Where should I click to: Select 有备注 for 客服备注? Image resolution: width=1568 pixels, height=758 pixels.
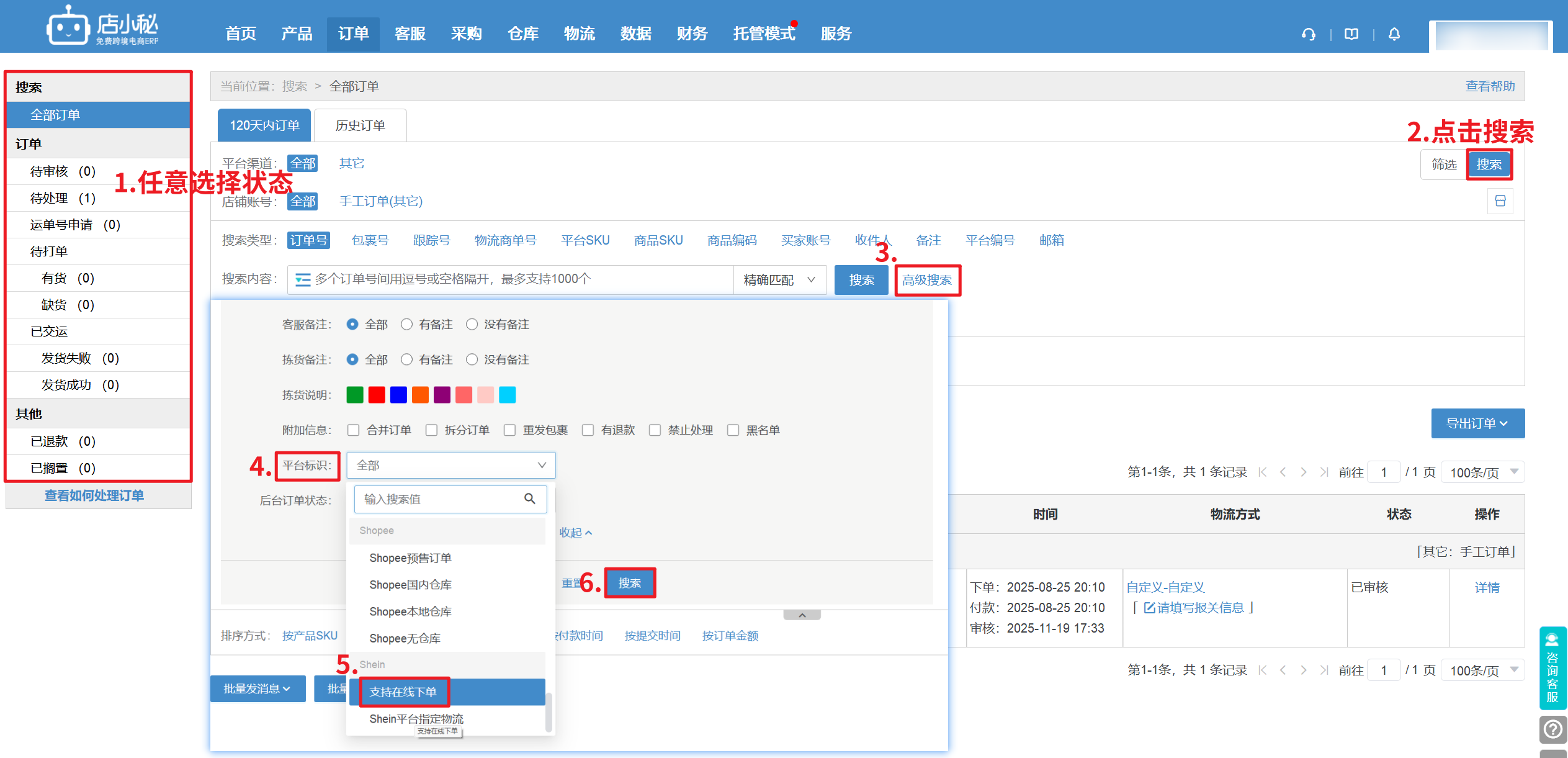tap(407, 324)
